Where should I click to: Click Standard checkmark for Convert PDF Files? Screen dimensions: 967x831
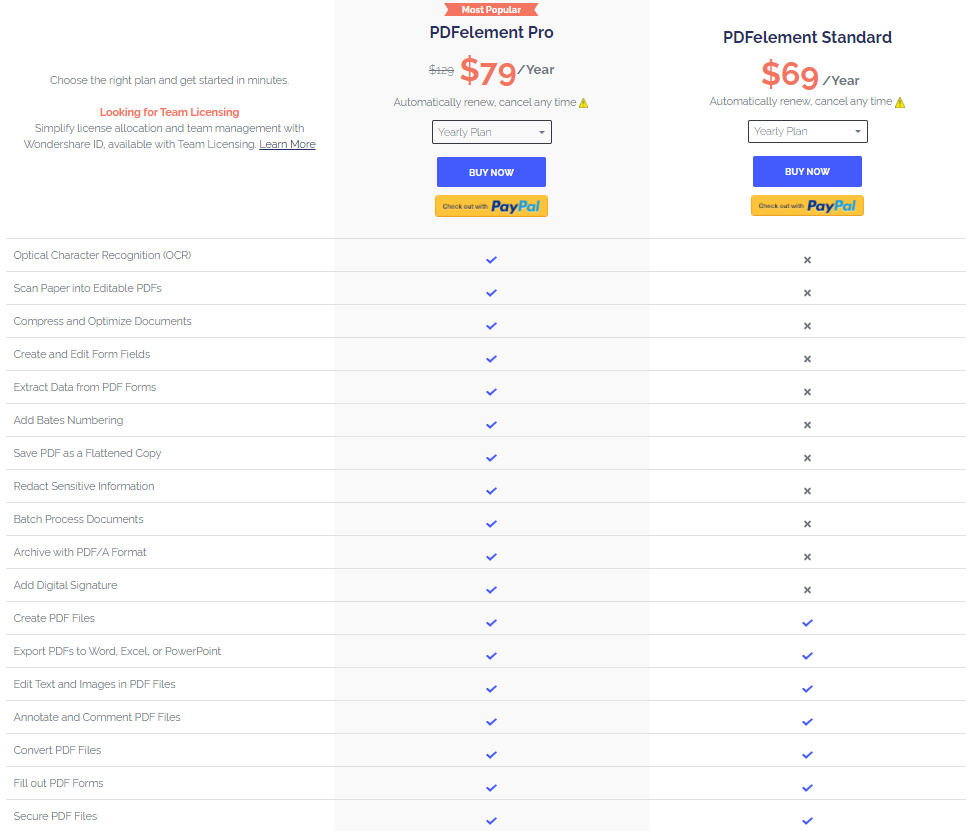[807, 755]
